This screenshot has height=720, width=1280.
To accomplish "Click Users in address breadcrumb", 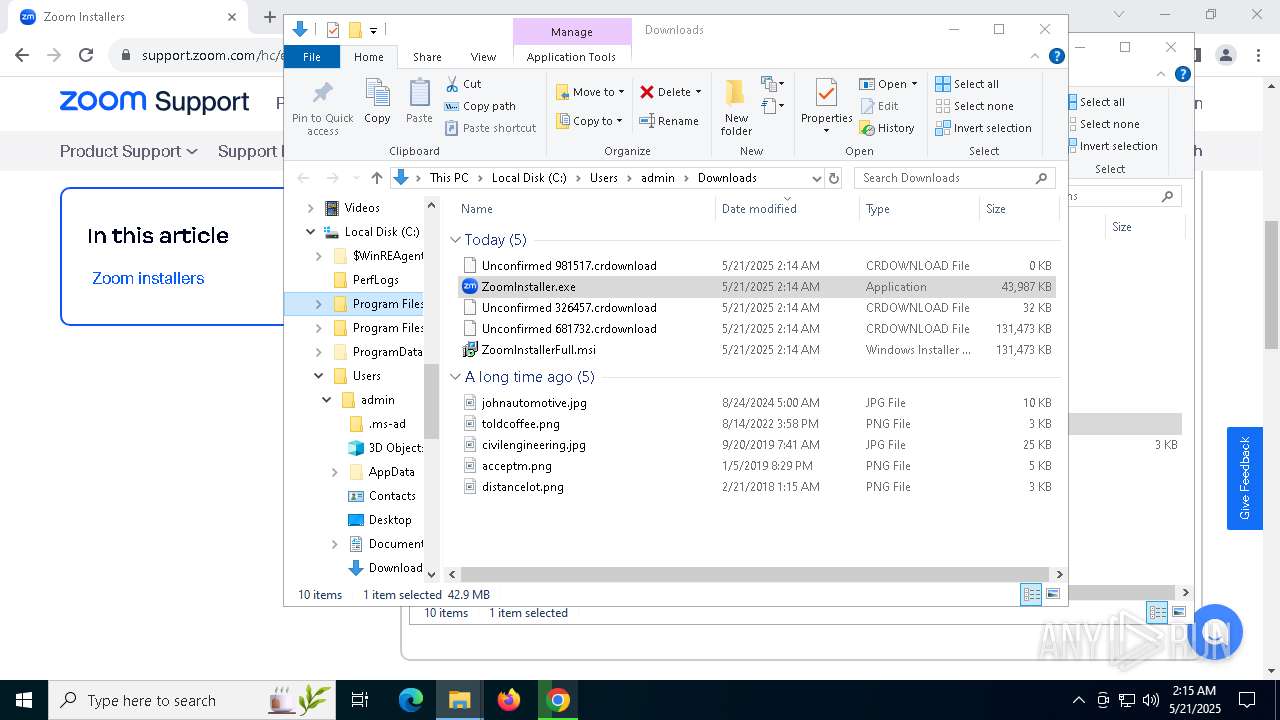I will [604, 178].
